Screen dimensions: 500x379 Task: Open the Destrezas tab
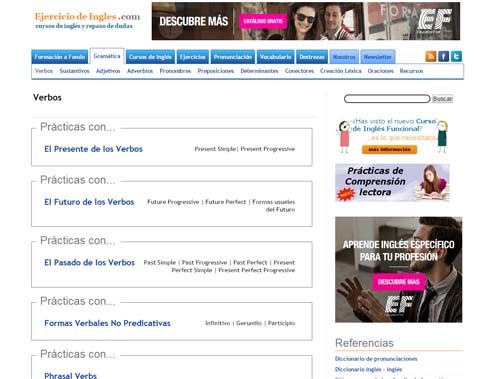click(312, 57)
